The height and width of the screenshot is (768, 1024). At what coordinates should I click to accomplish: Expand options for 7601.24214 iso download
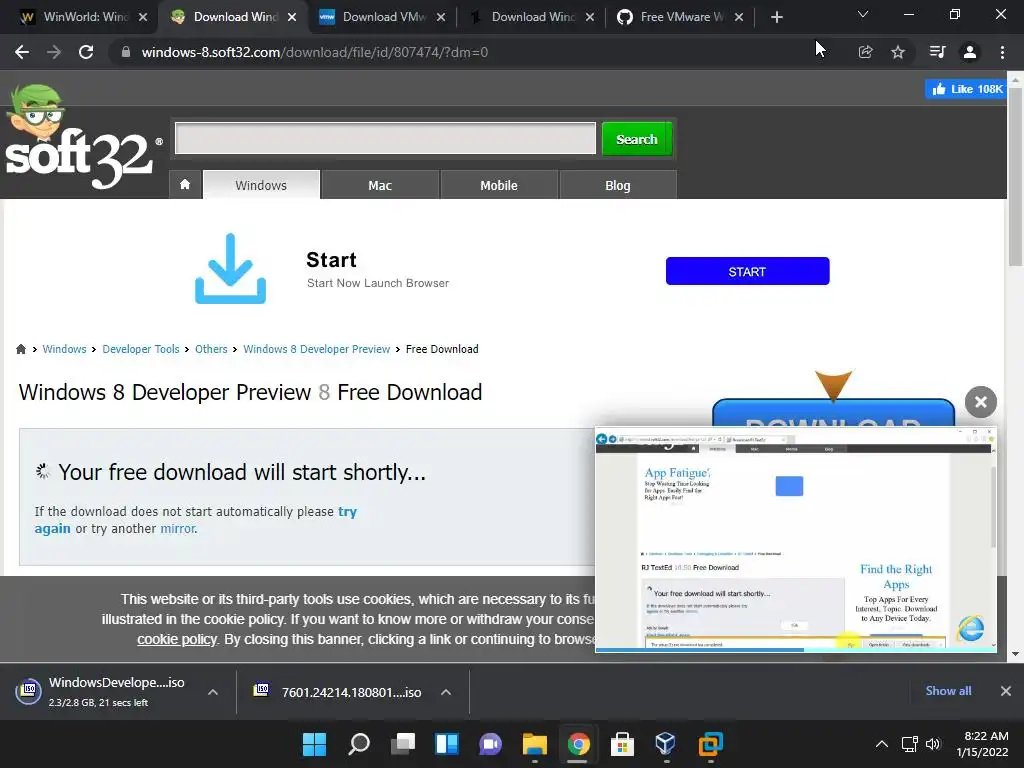(x=446, y=692)
